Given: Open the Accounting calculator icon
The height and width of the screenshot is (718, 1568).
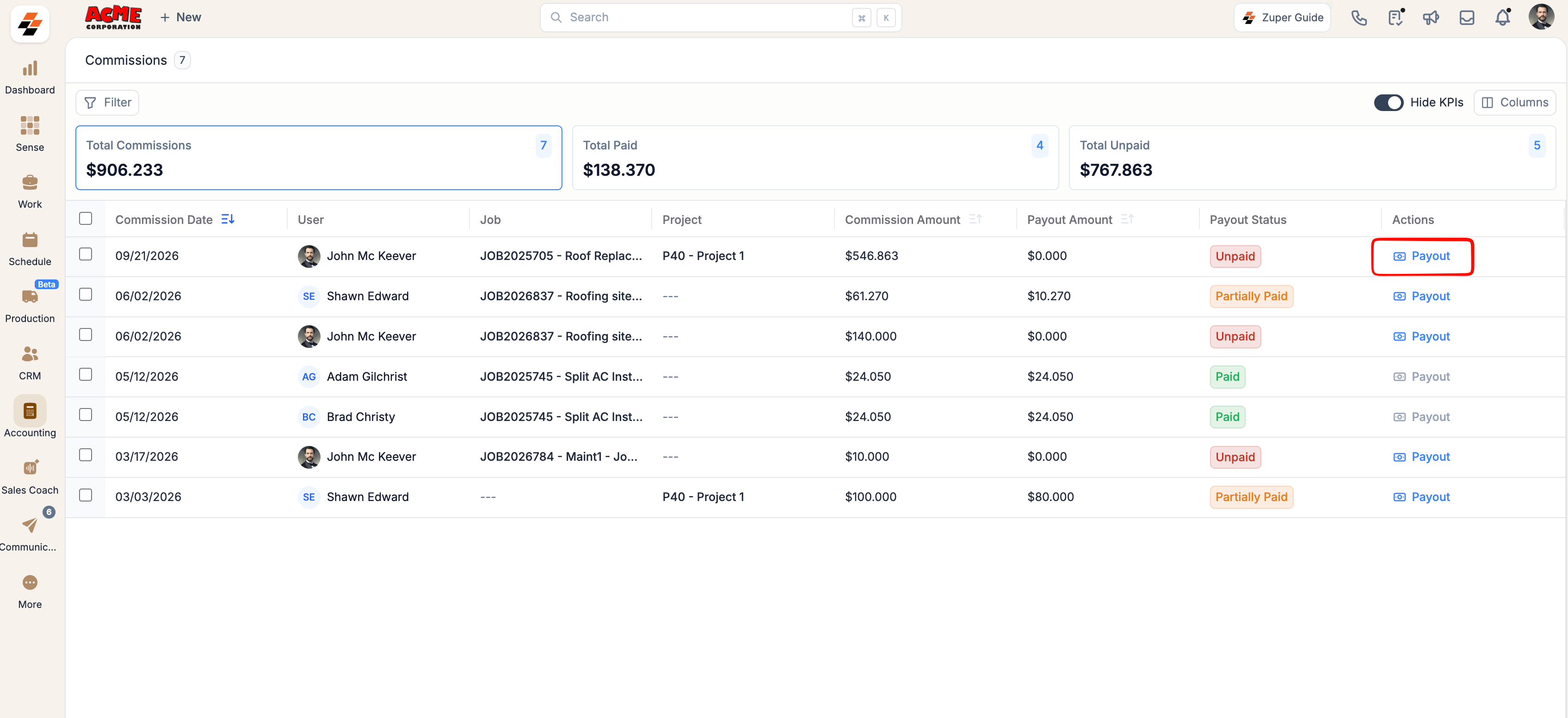Looking at the screenshot, I should click(30, 411).
